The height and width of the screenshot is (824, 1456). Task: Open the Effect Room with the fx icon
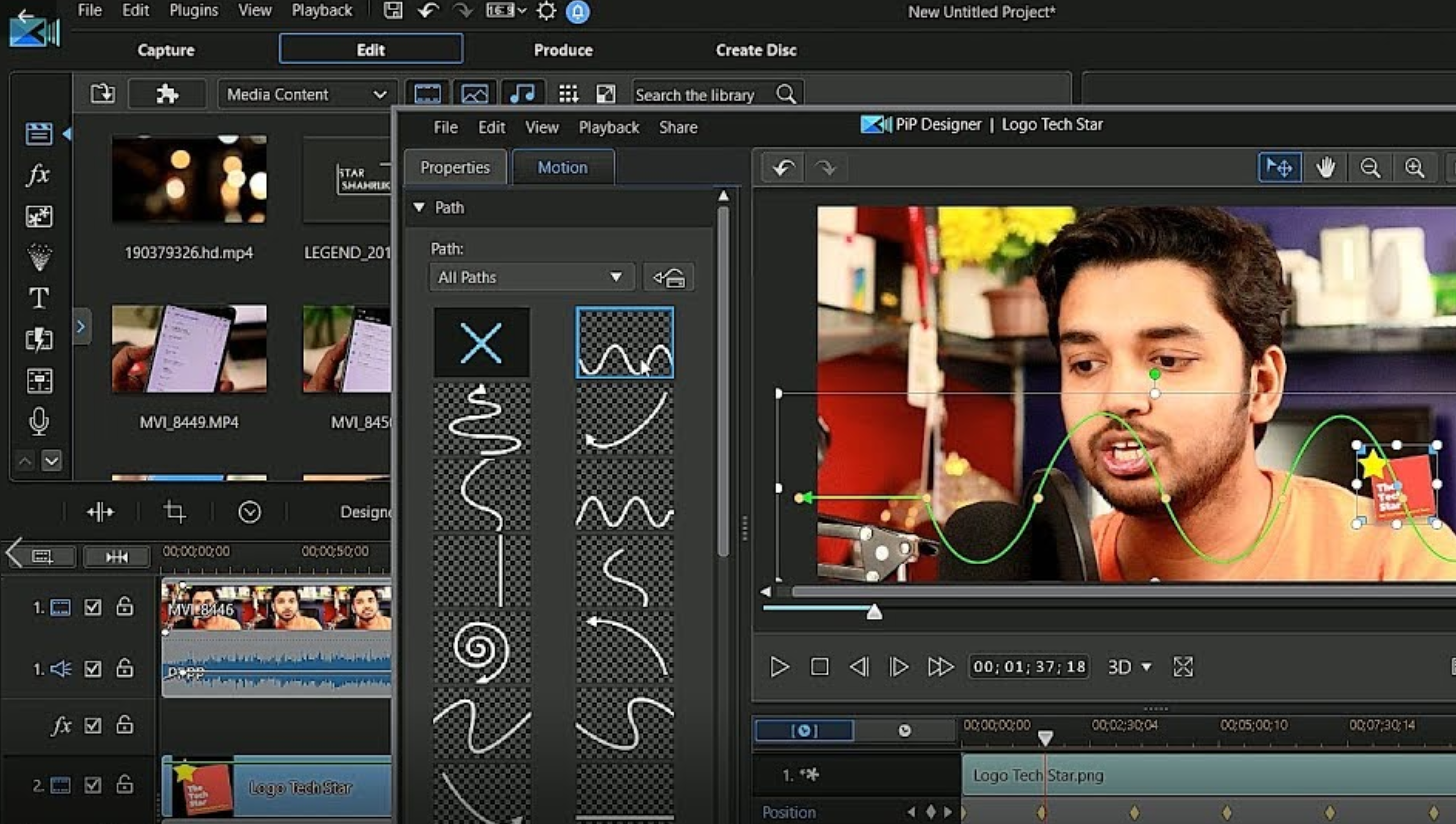tap(38, 174)
